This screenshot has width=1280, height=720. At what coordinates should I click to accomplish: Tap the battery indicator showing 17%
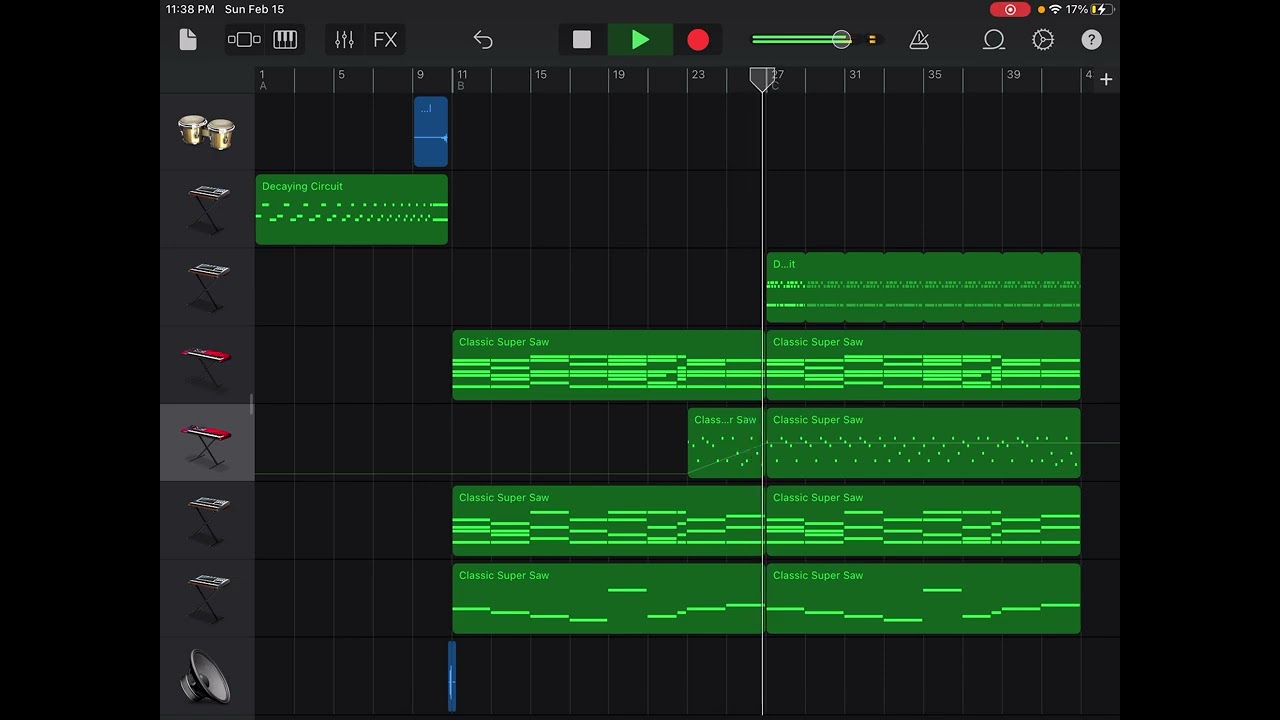click(1090, 9)
